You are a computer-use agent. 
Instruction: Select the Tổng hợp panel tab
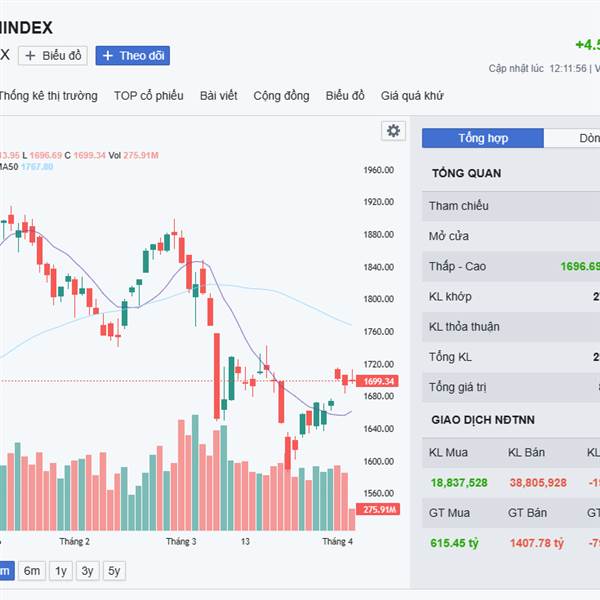pos(483,138)
